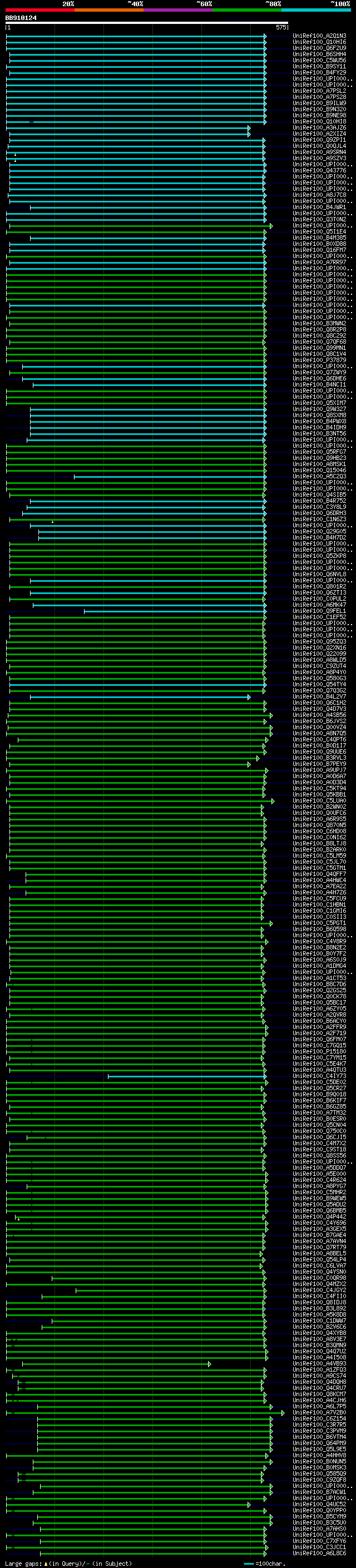
Task: Click hit label UniRef100_B9ILW9
Action: (x=319, y=103)
